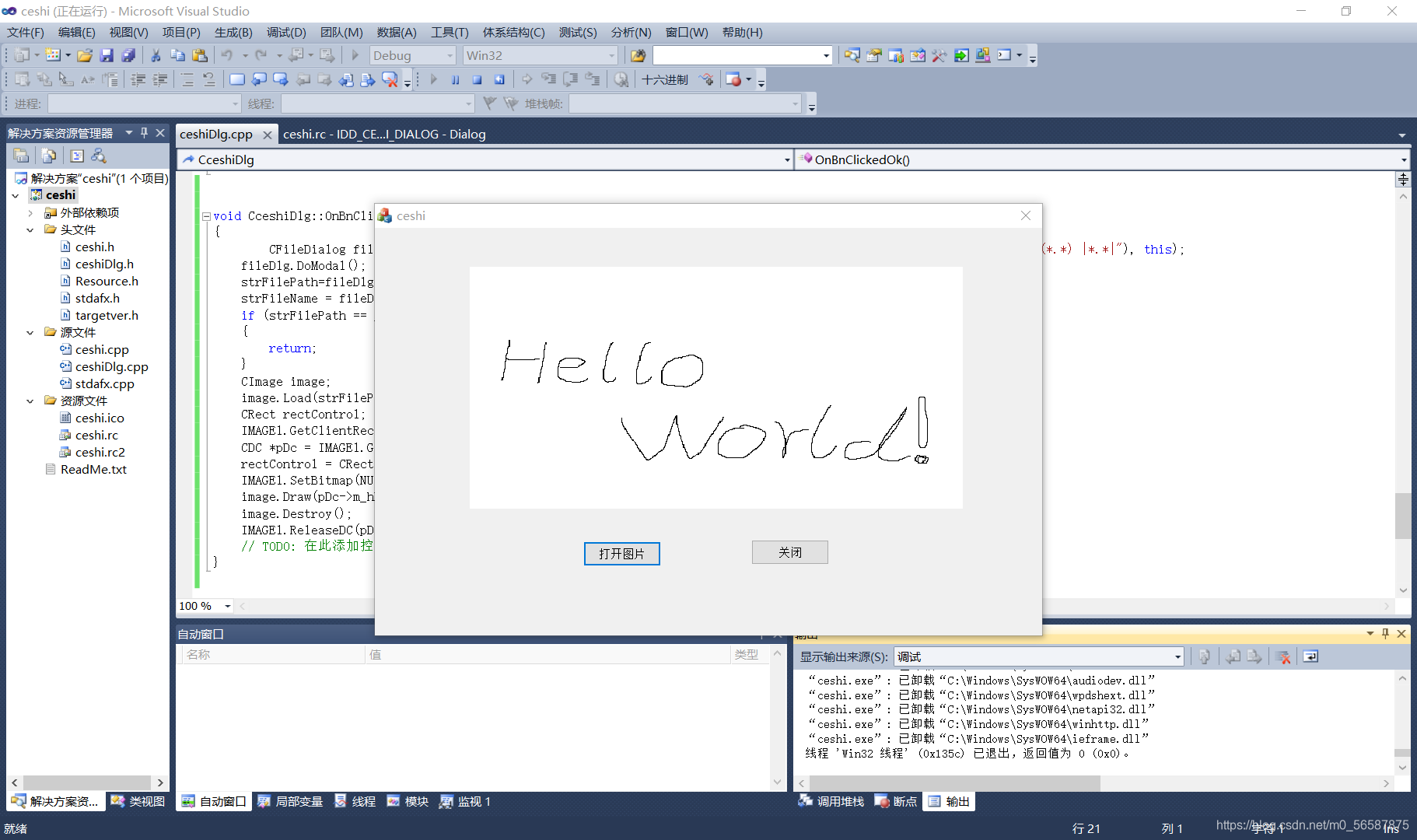Open Solution Explorer from the toolbar icon

coord(852,55)
